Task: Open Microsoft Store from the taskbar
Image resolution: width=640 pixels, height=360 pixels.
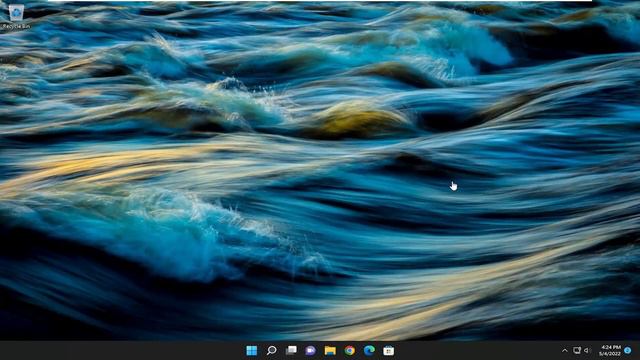Action: [x=389, y=350]
